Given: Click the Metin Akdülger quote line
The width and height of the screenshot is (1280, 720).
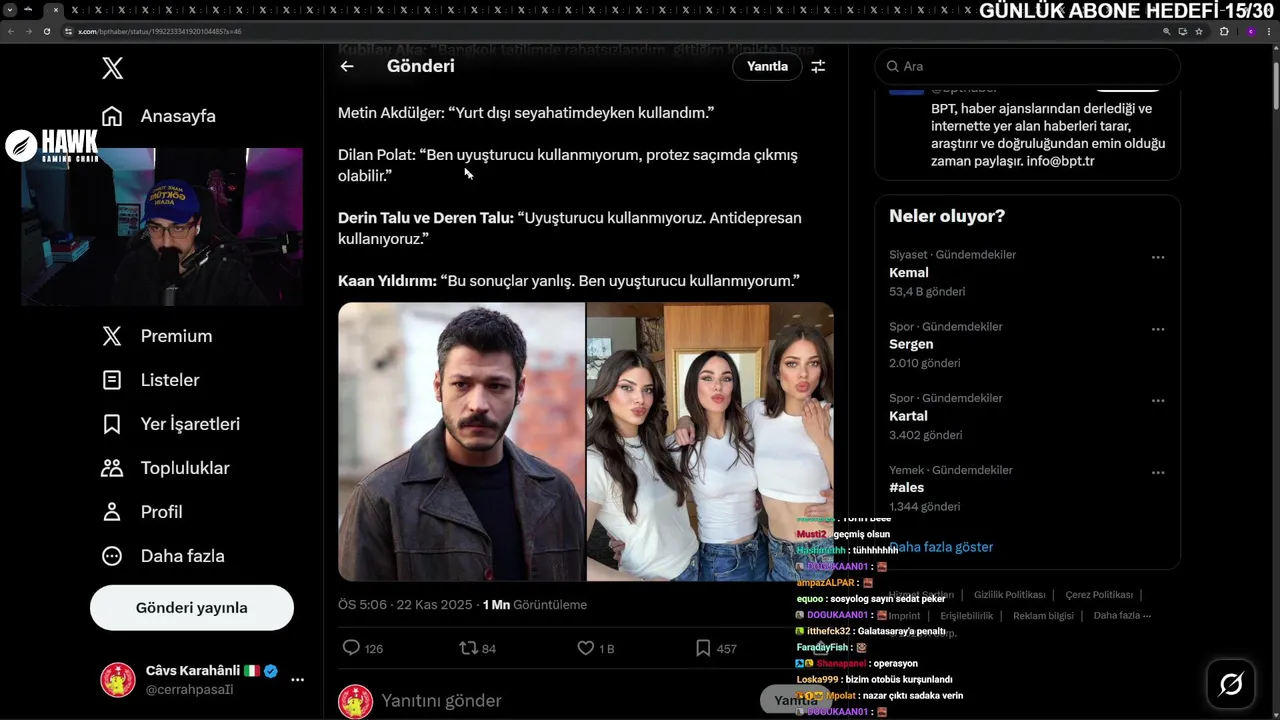Looking at the screenshot, I should click(526, 113).
